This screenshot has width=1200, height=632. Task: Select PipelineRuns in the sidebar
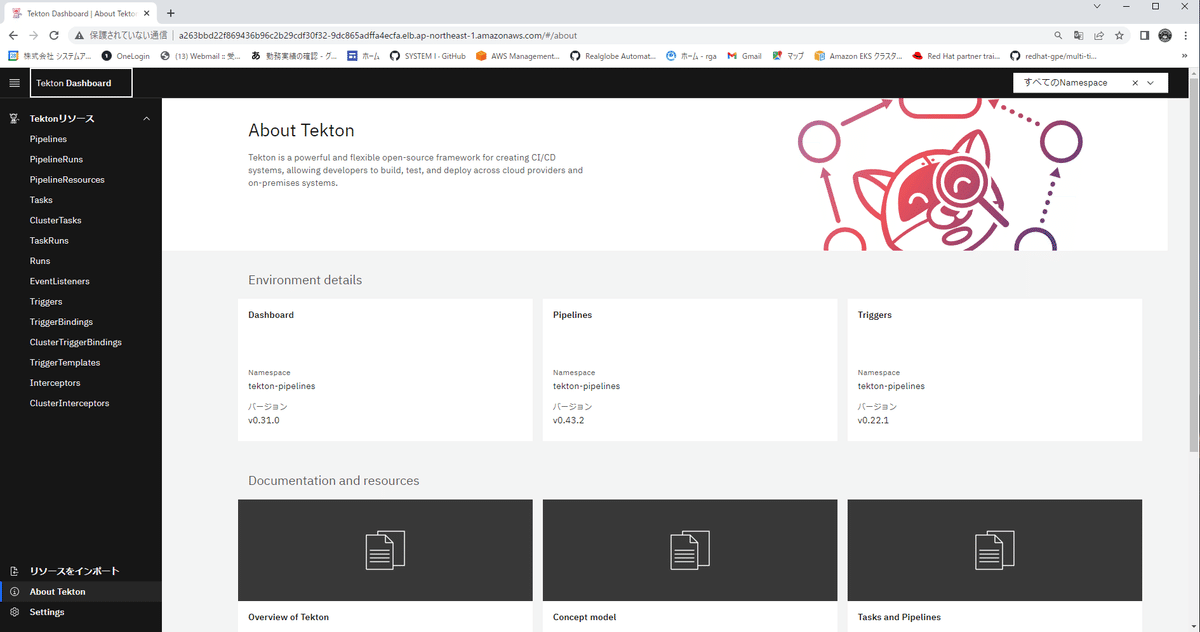[58, 158]
